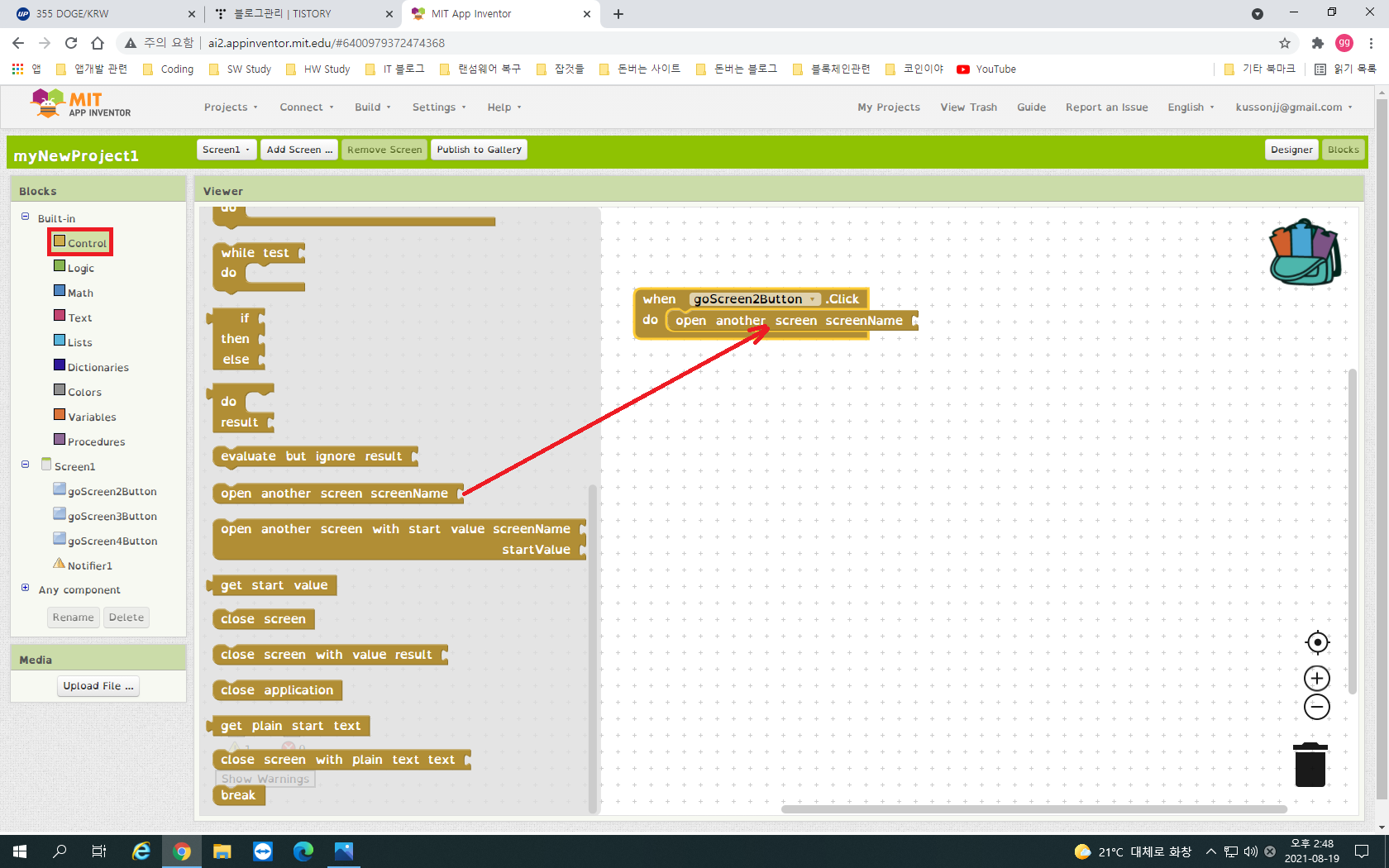Viewport: 1389px width, 868px height.
Task: Zoom in using the plus circle icon
Action: [x=1317, y=679]
